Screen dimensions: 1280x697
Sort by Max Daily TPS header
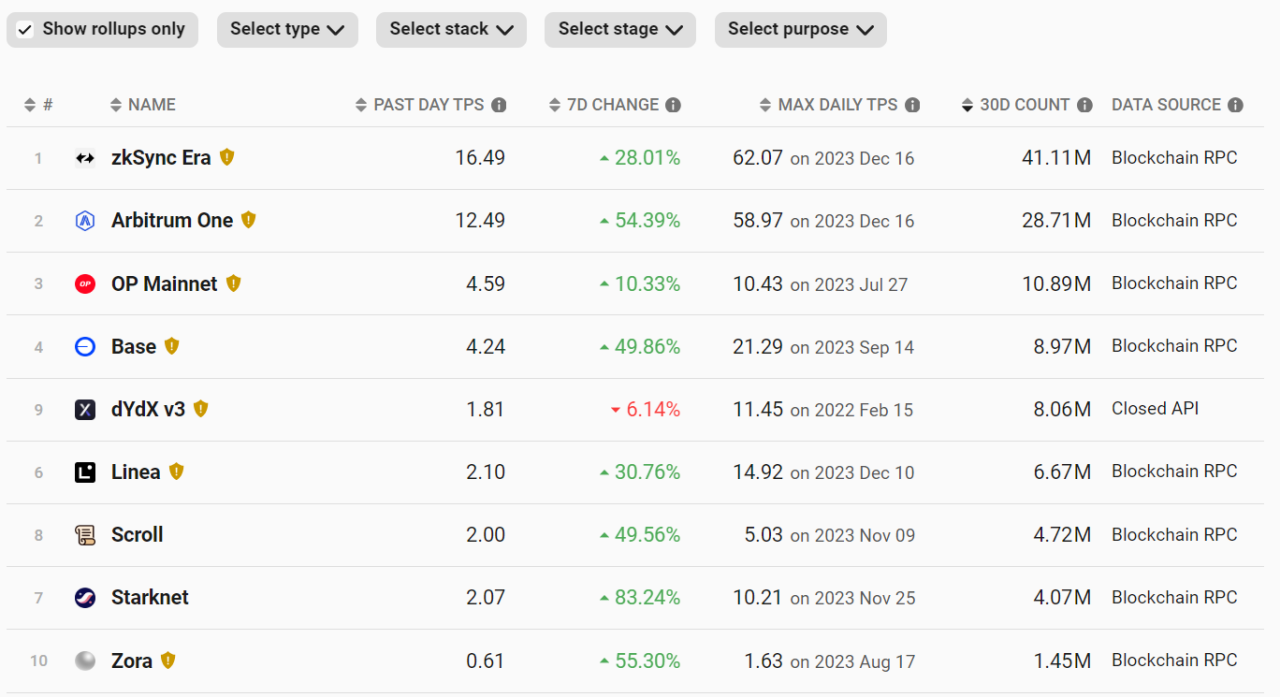[837, 105]
